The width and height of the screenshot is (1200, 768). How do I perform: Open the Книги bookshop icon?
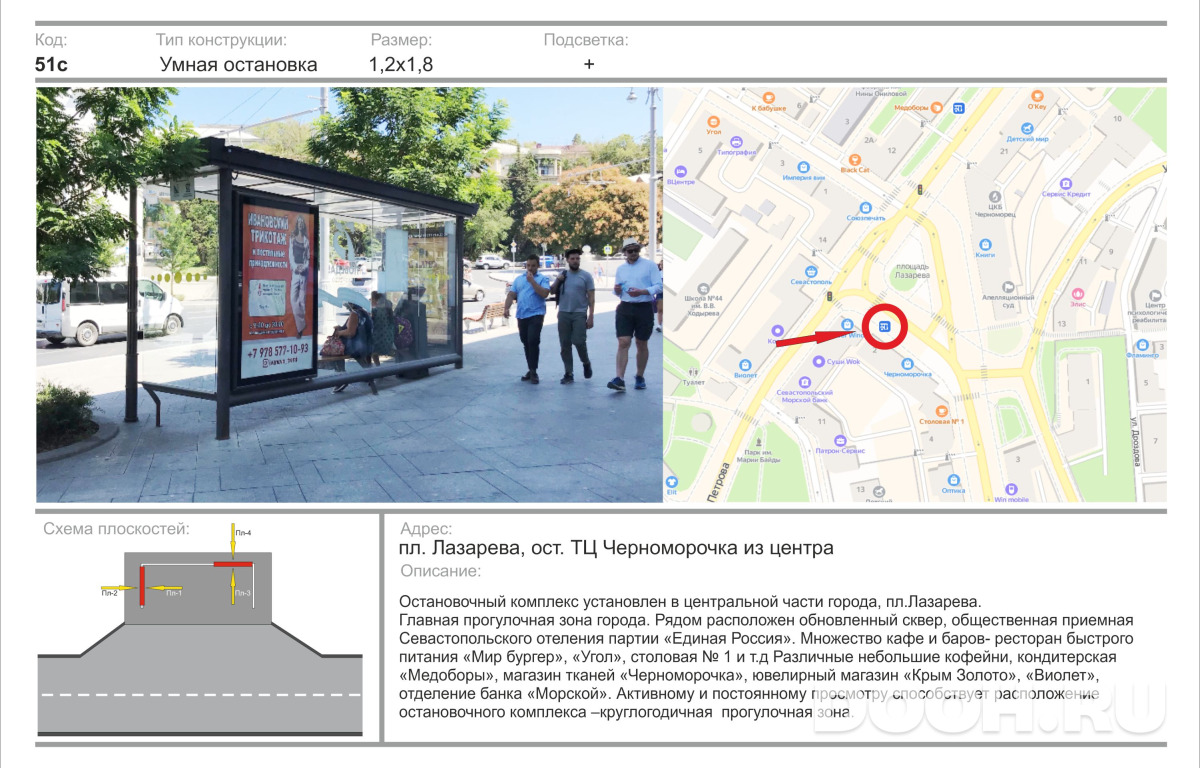pyautogui.click(x=985, y=244)
